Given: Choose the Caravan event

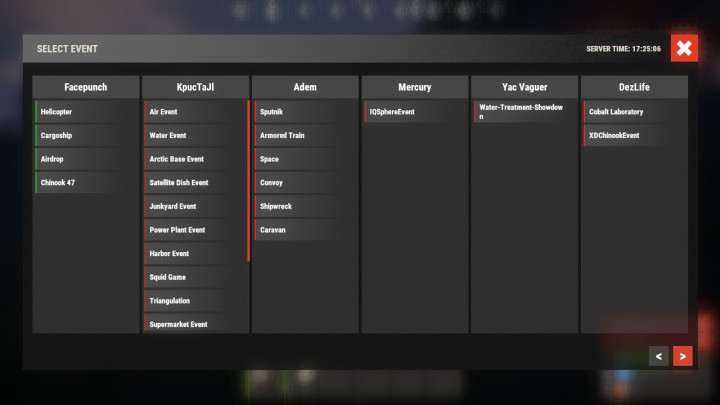Looking at the screenshot, I should coord(305,230).
